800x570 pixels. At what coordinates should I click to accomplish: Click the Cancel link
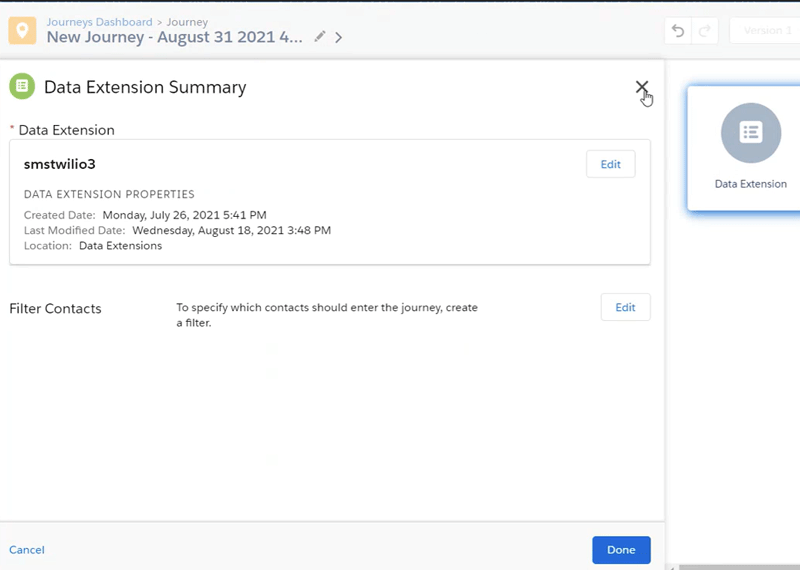[x=27, y=550]
